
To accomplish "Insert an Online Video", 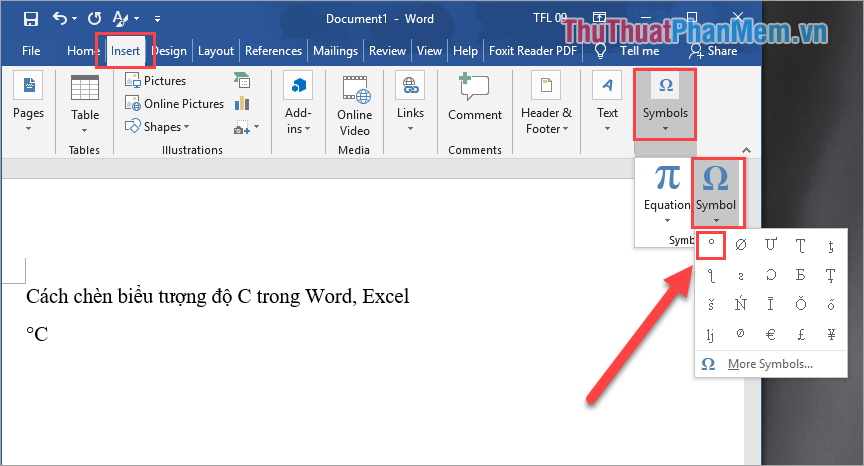I will point(355,106).
